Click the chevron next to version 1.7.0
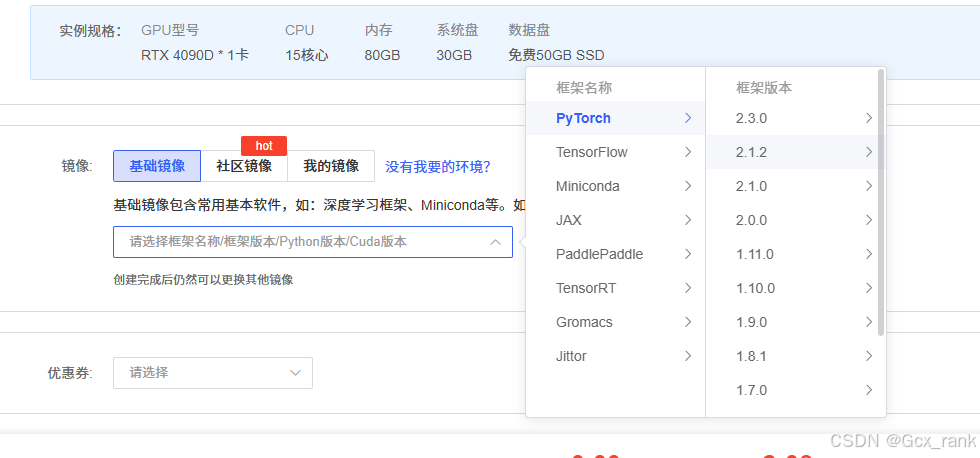The height and width of the screenshot is (458, 980). (869, 391)
